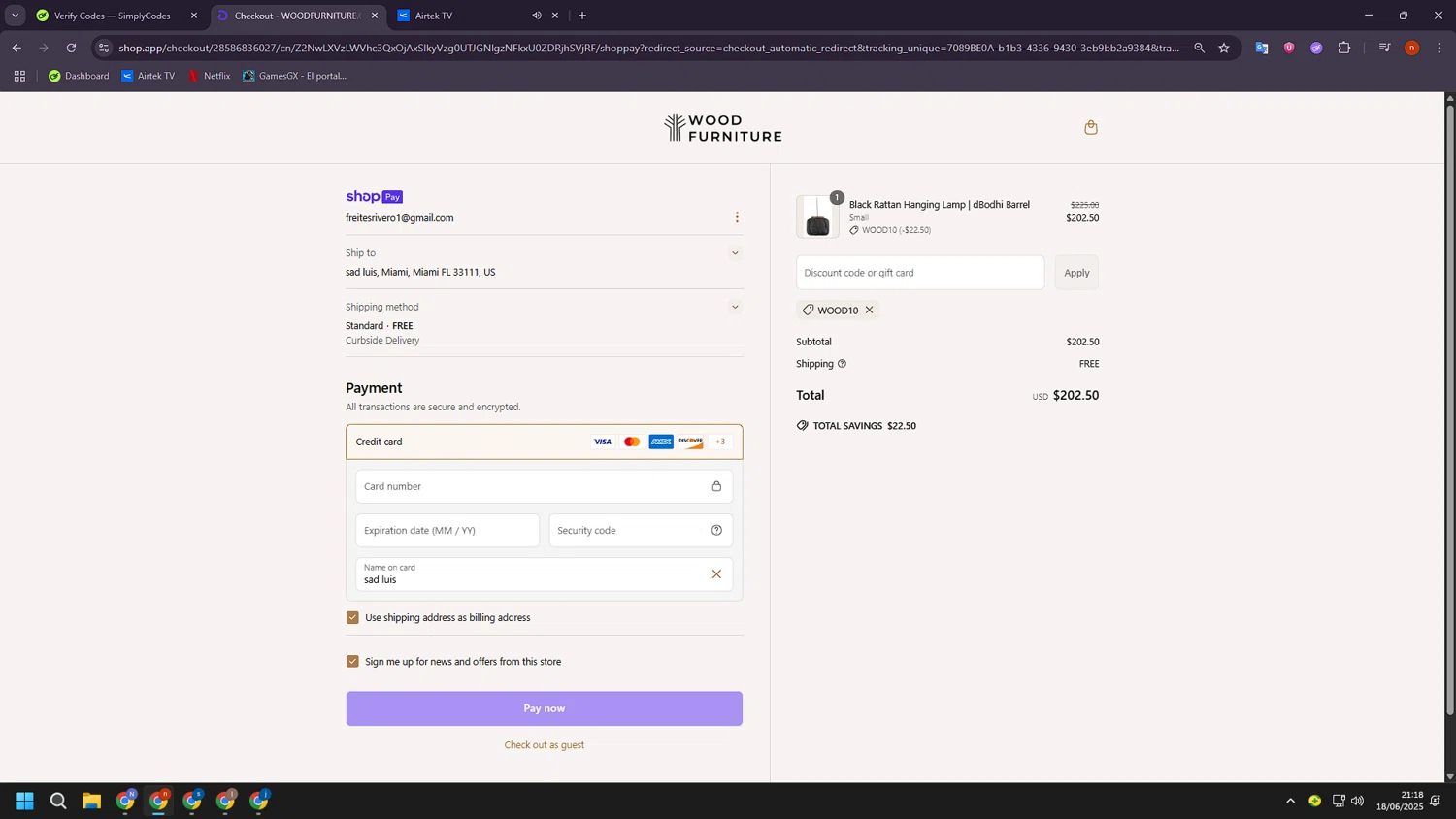
Task: Click the email freitesrivero1@gmail.com
Action: [x=400, y=218]
